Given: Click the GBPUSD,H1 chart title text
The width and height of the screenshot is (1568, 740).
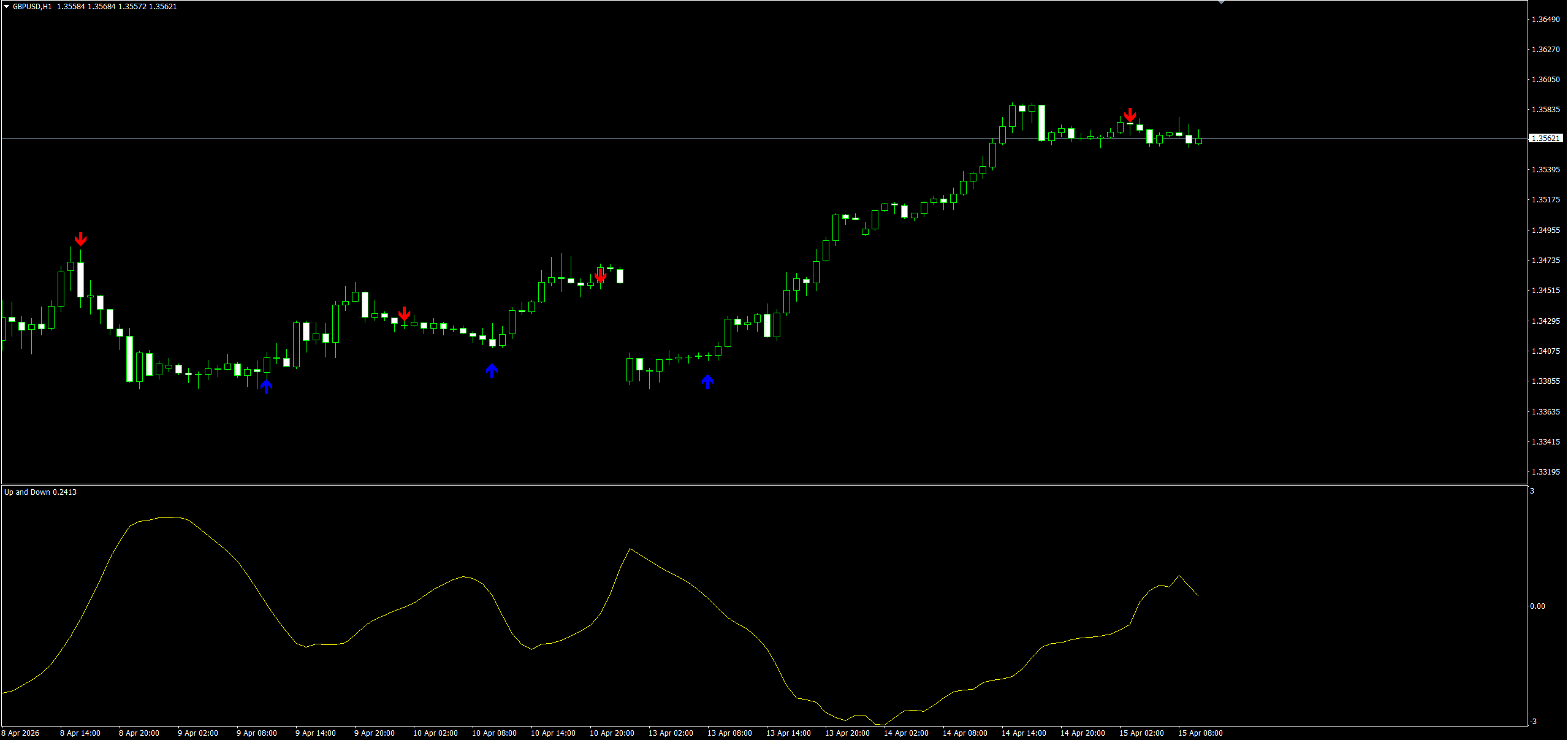Looking at the screenshot, I should tap(32, 7).
